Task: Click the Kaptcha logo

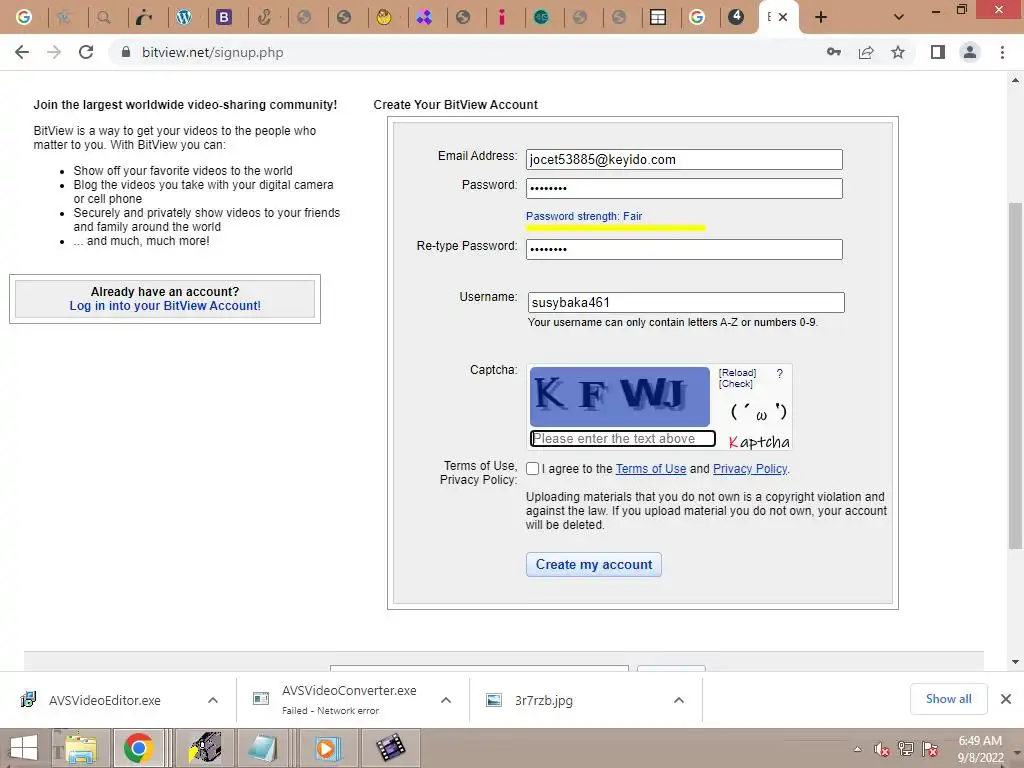Action: pyautogui.click(x=759, y=442)
